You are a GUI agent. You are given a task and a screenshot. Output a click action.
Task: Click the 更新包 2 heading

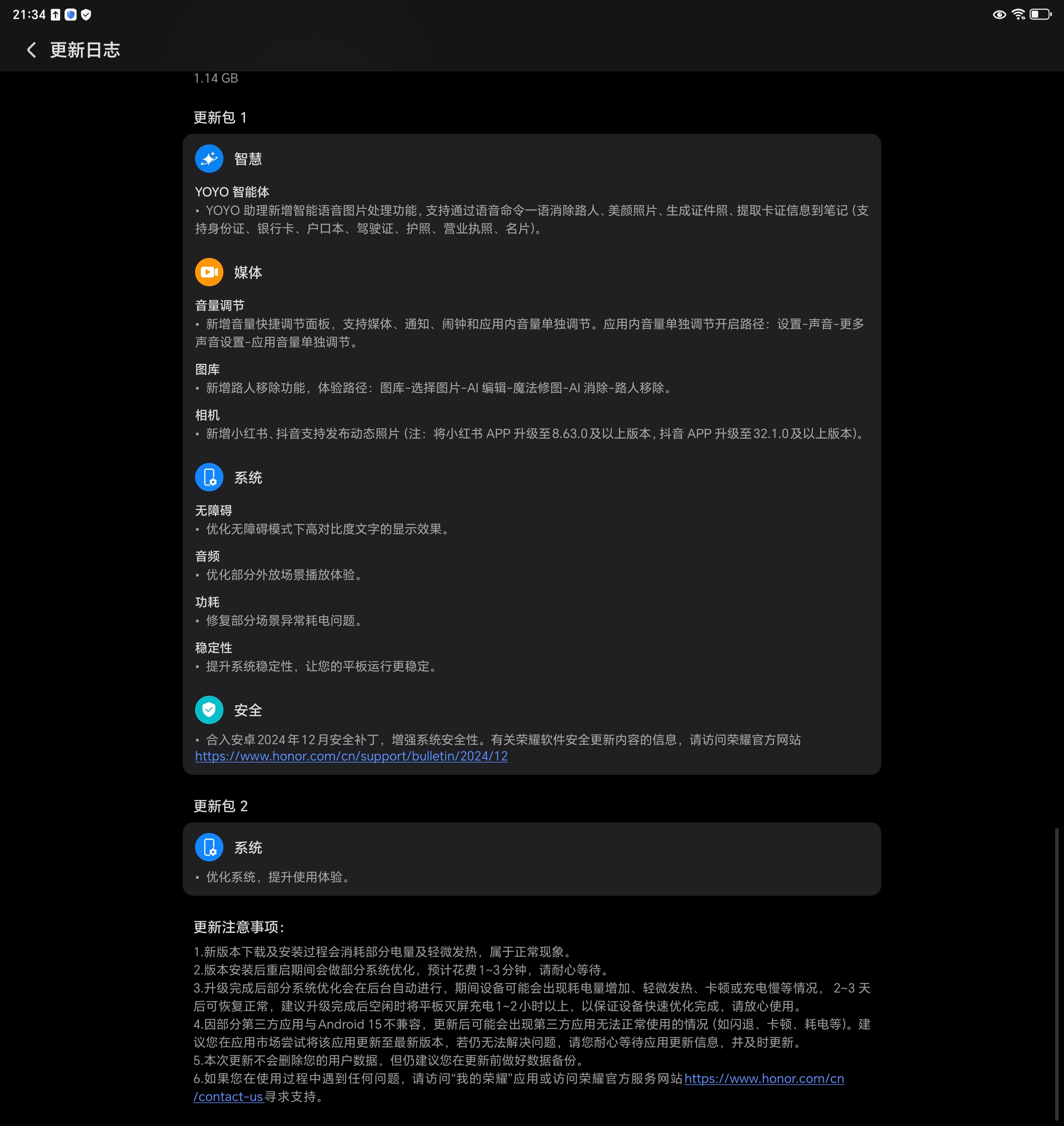[221, 806]
